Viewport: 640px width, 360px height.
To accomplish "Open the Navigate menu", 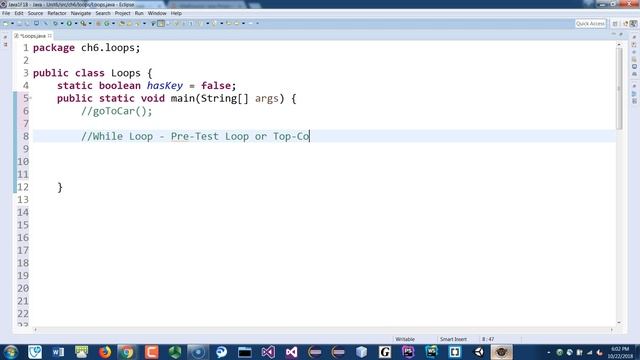I will (x=81, y=13).
